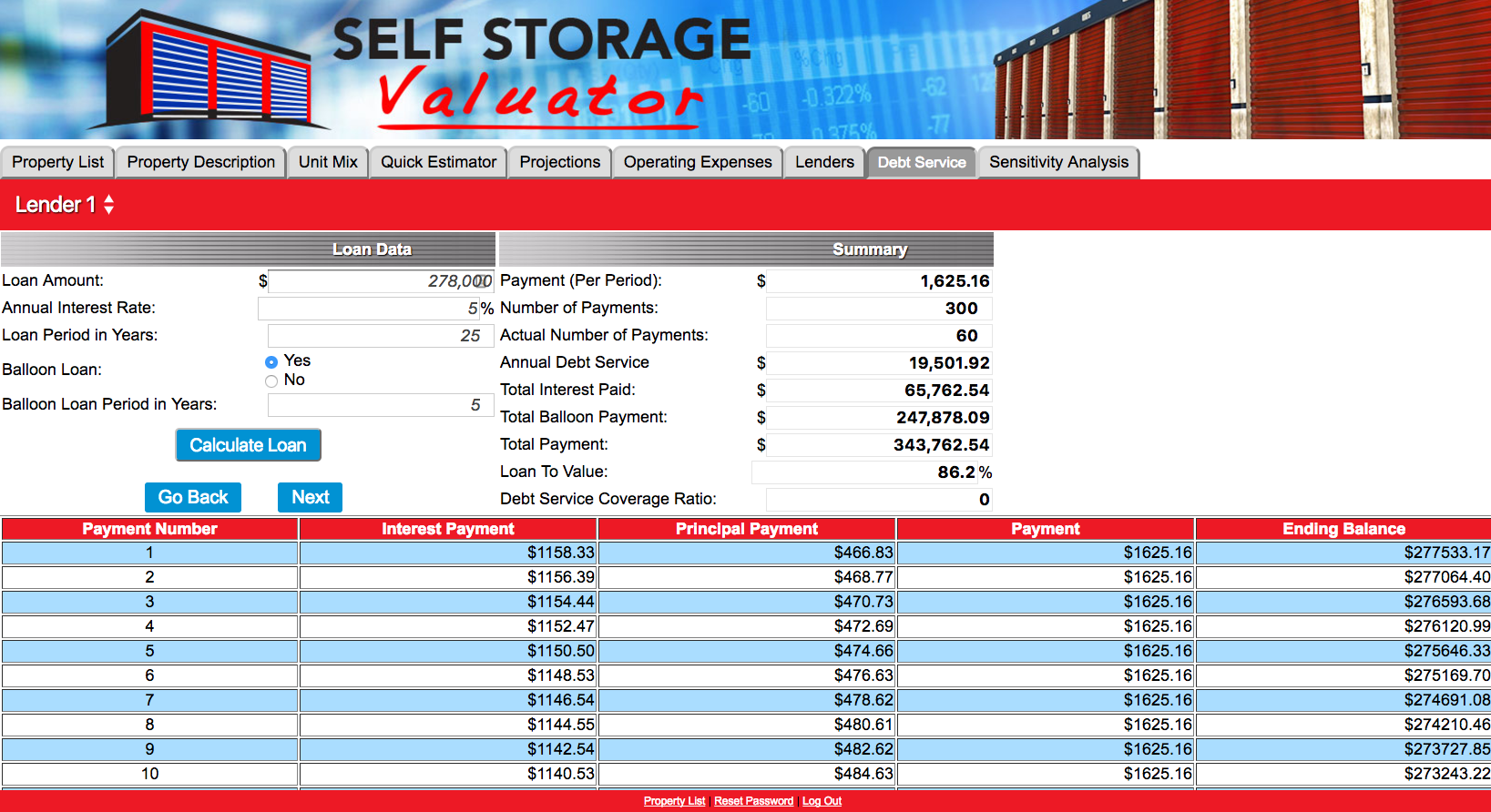Edit the Annual Interest Rate field
The image size is (1491, 812).
[369, 309]
